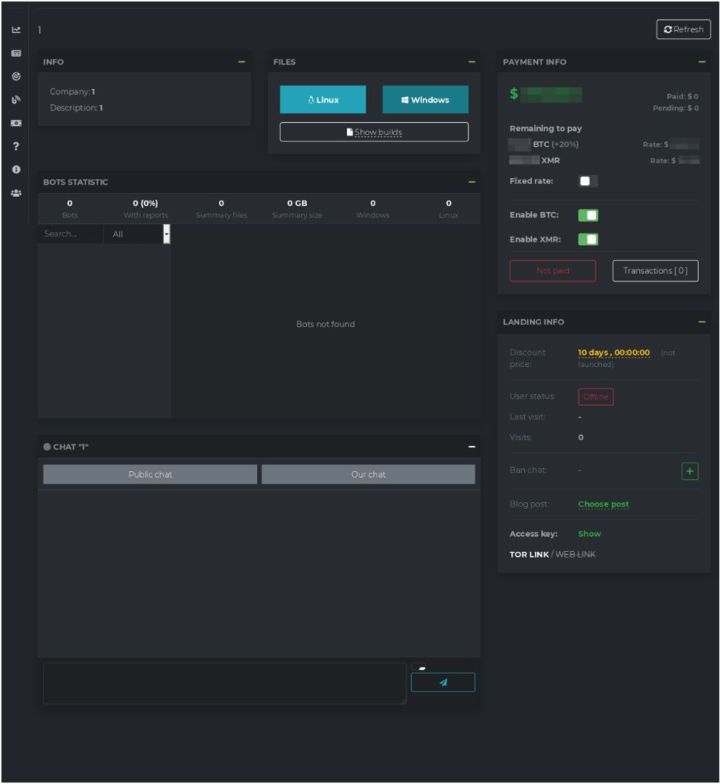Click the target icon in the sidebar
Viewport: 720px width, 784px height.
16,76
